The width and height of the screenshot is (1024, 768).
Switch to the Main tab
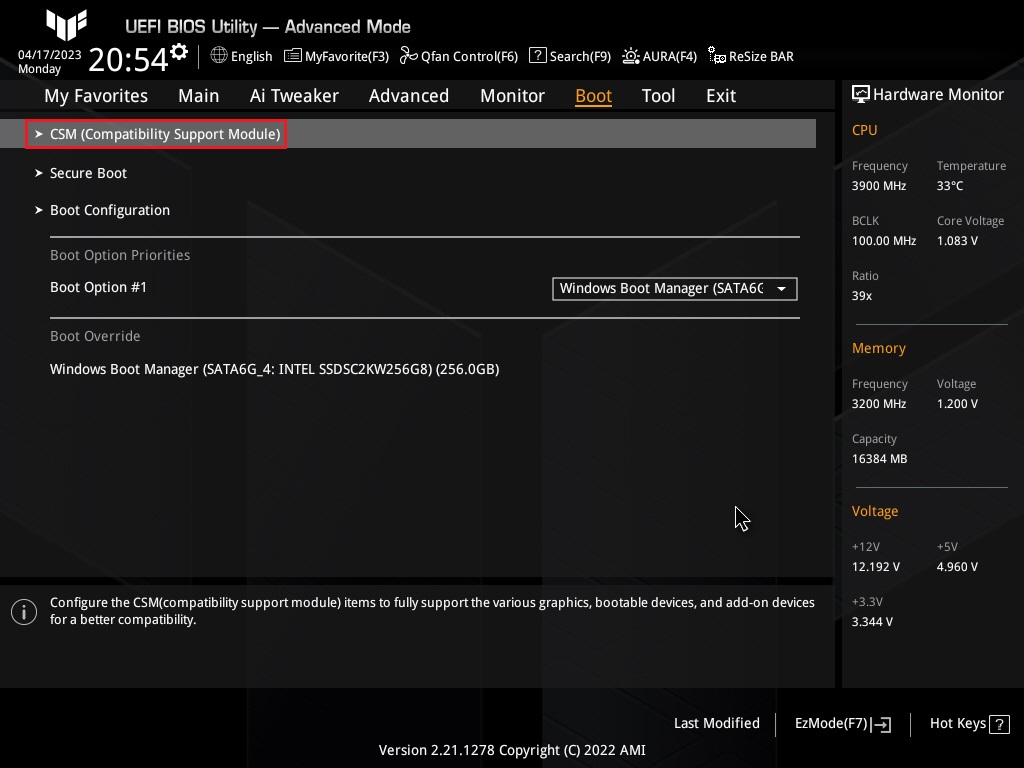[199, 96]
